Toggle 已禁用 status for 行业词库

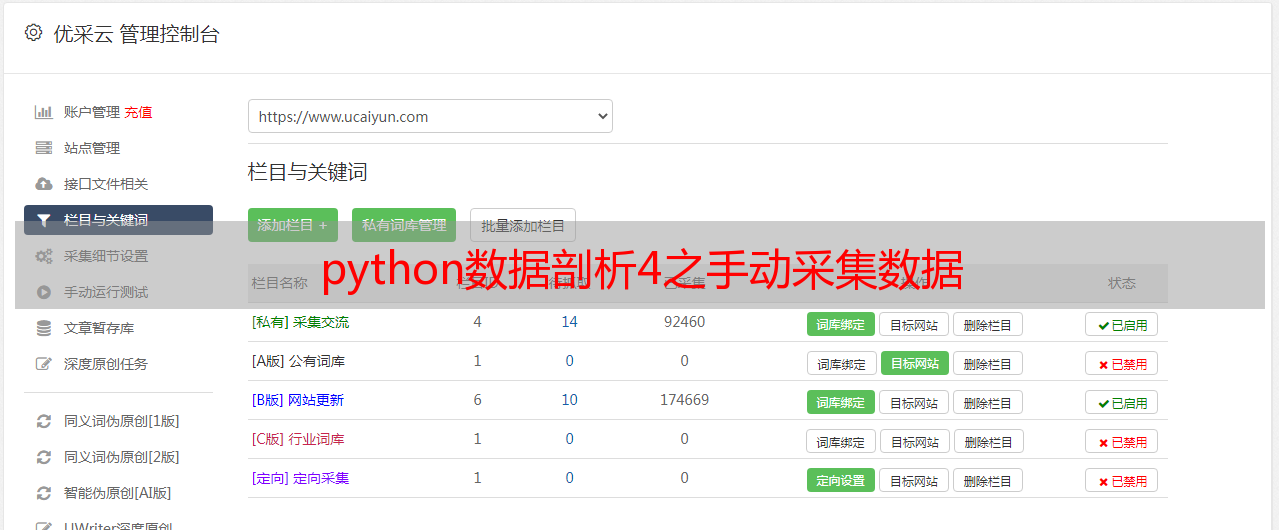[1122, 441]
